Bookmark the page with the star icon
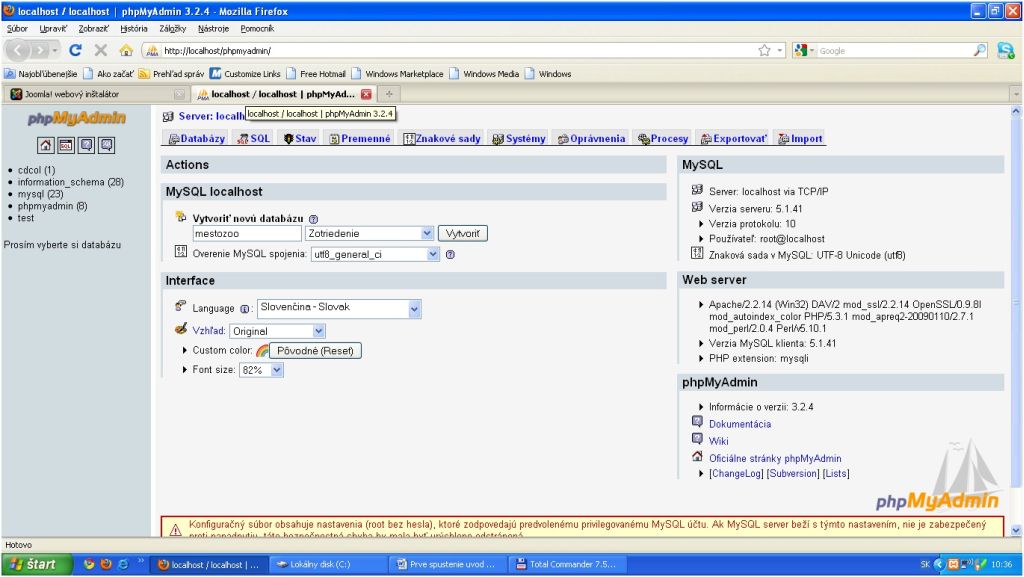Image resolution: width=1024 pixels, height=577 pixels. click(764, 50)
